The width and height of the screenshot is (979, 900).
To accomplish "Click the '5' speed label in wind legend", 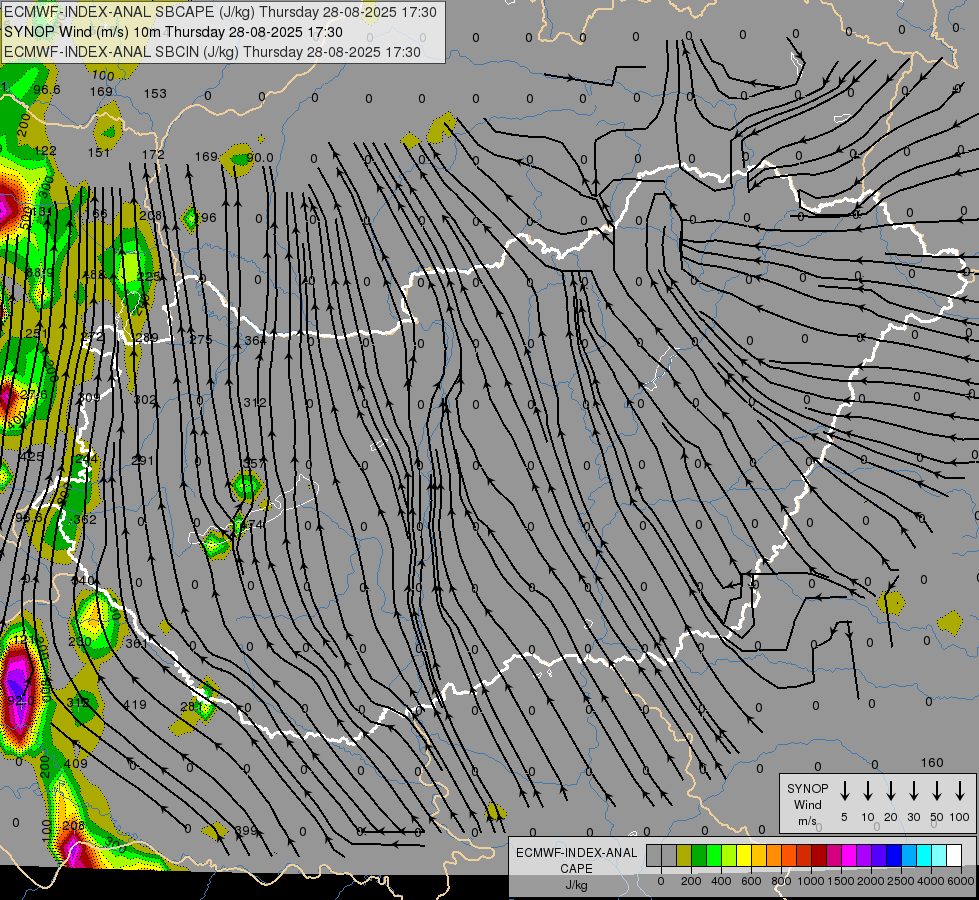I will [844, 817].
